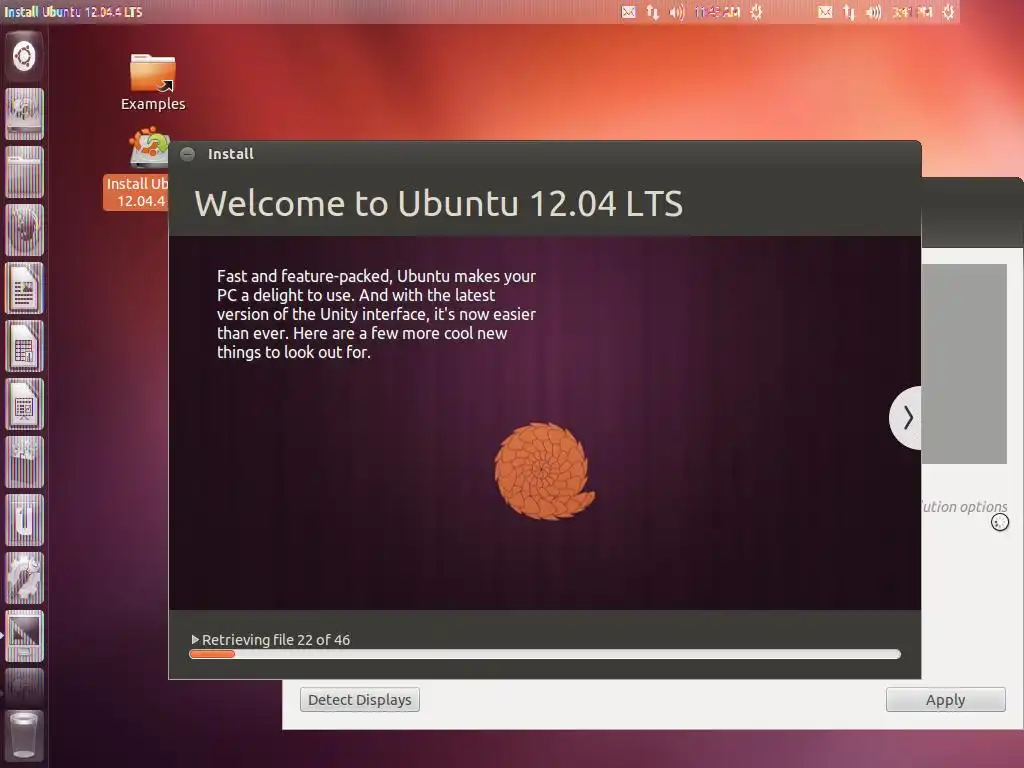Open LibreOffice Impress from the launcher
Screen dimensions: 1024x768
tap(24, 404)
